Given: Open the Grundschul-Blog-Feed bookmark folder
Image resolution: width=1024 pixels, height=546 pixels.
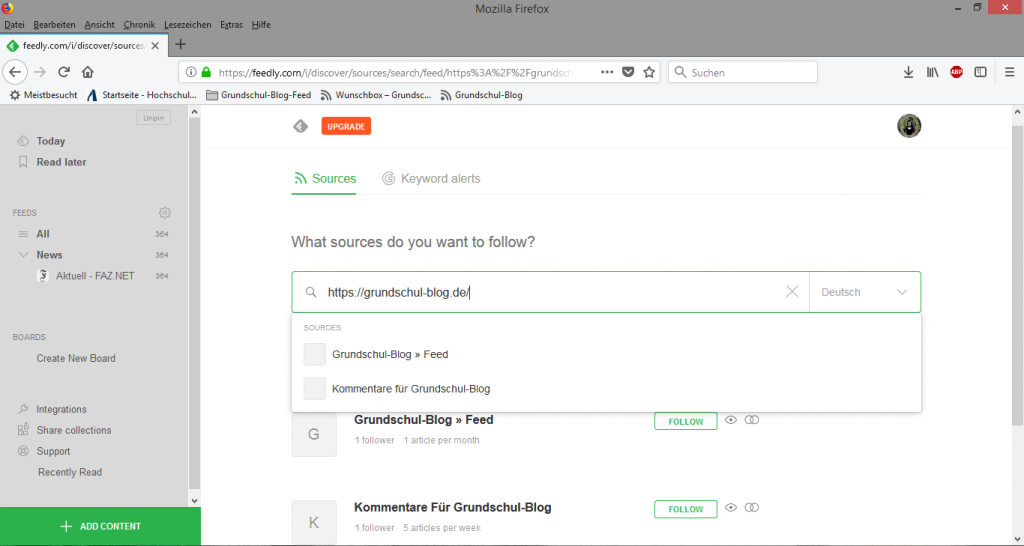Looking at the screenshot, I should 259,95.
